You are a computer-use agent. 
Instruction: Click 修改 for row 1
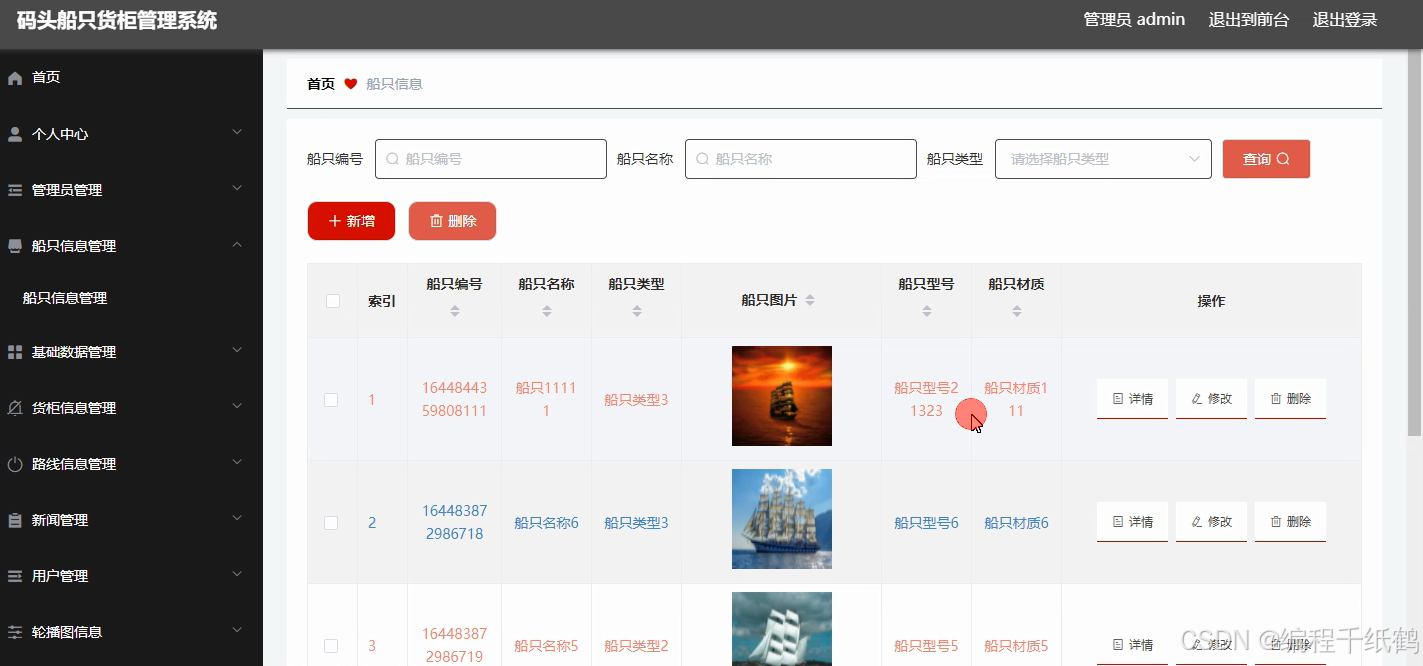pos(1211,399)
